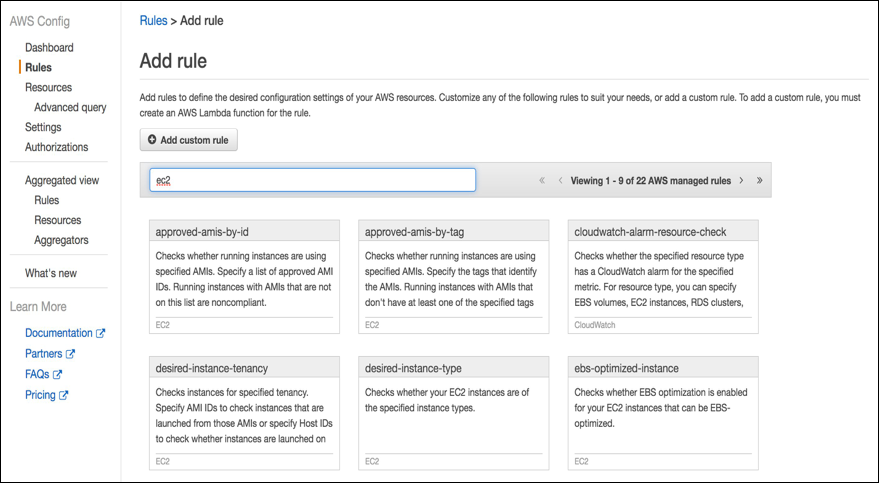Click the external link icon beside Partners
The image size is (879, 483).
click(x=70, y=354)
